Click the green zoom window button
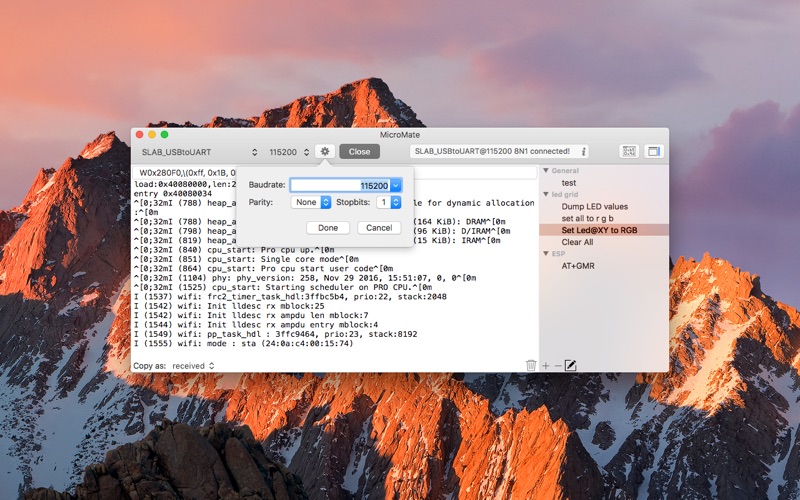800x500 pixels. pyautogui.click(x=164, y=135)
